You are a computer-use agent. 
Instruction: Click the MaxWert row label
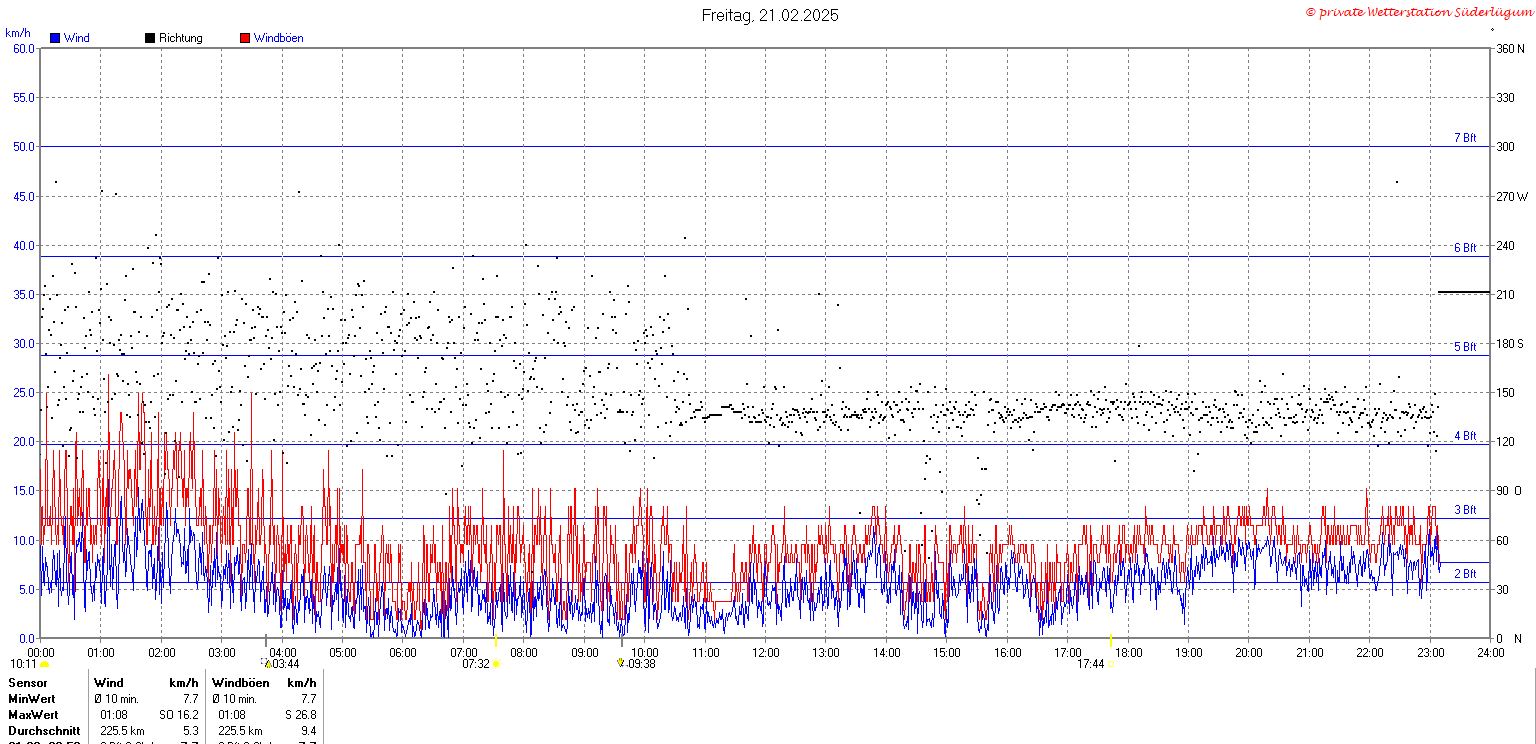click(33, 714)
